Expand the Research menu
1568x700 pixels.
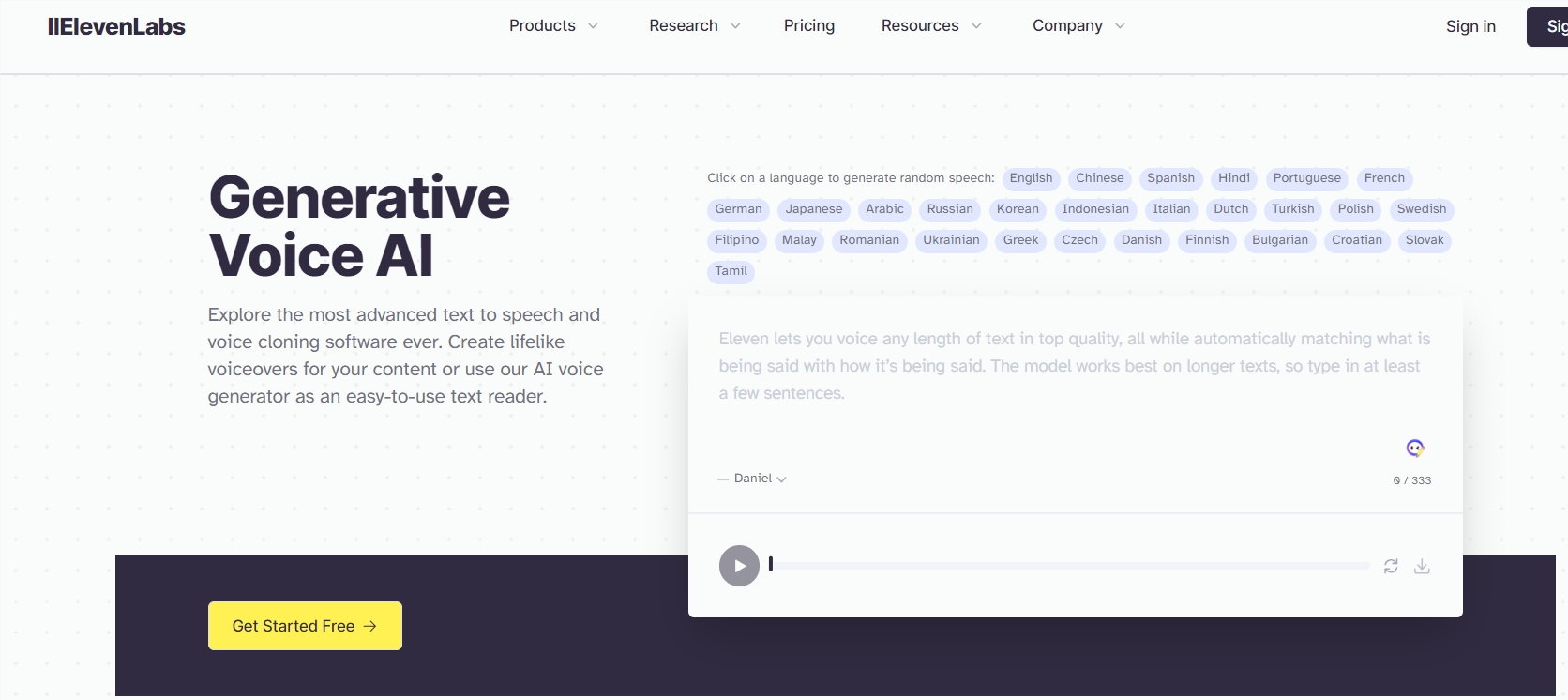[695, 25]
